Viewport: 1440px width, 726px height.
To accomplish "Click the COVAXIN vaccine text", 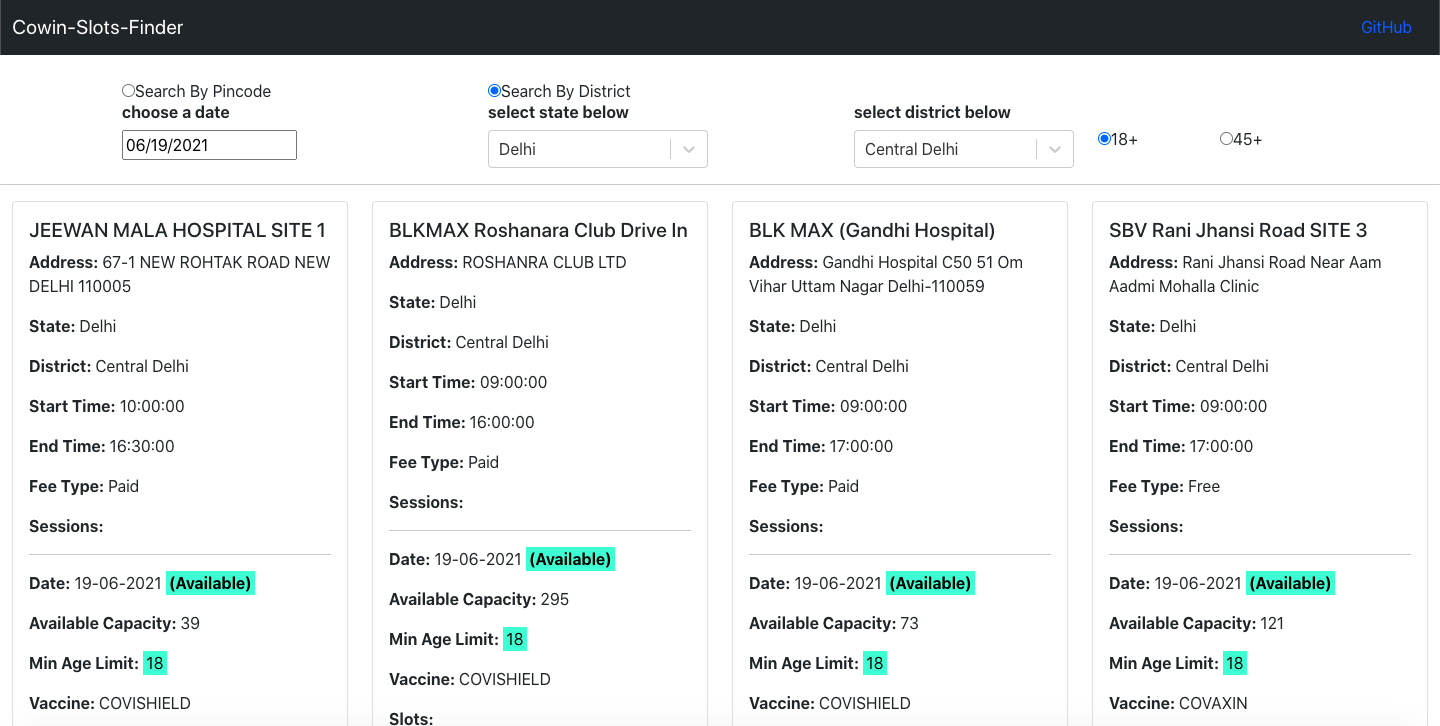I will click(1213, 703).
